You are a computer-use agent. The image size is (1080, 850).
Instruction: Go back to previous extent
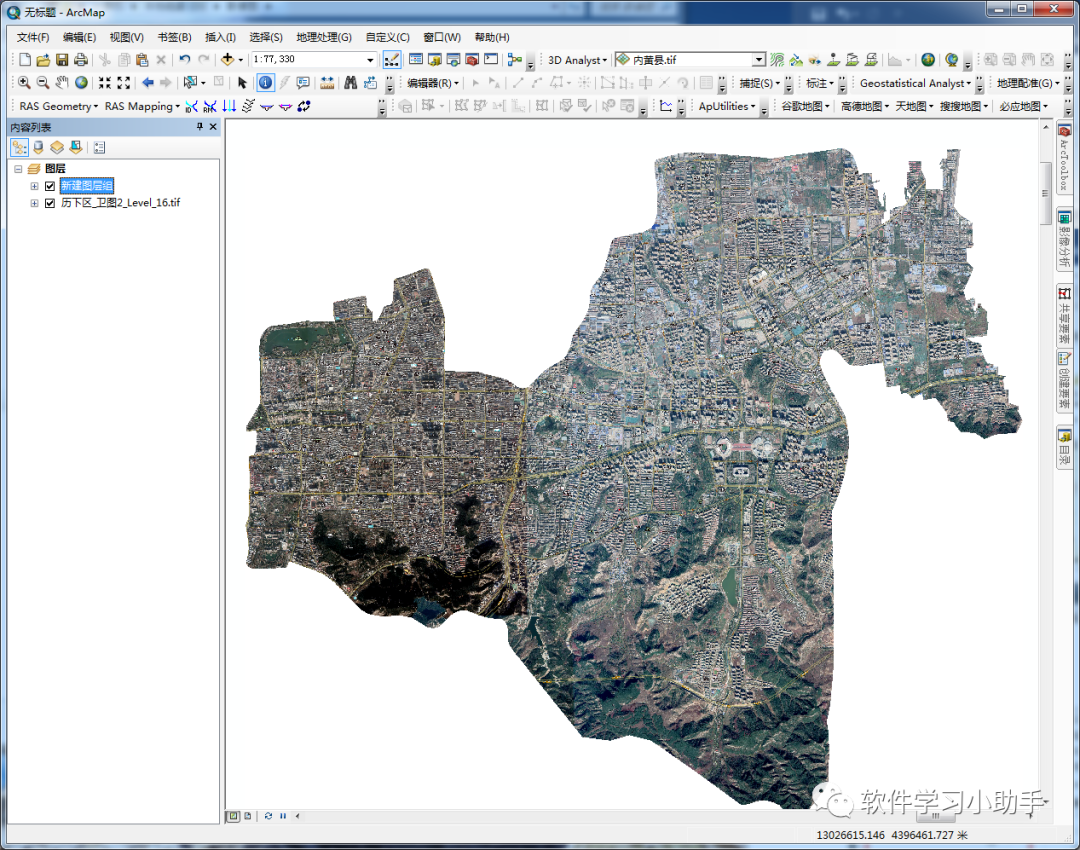(148, 83)
